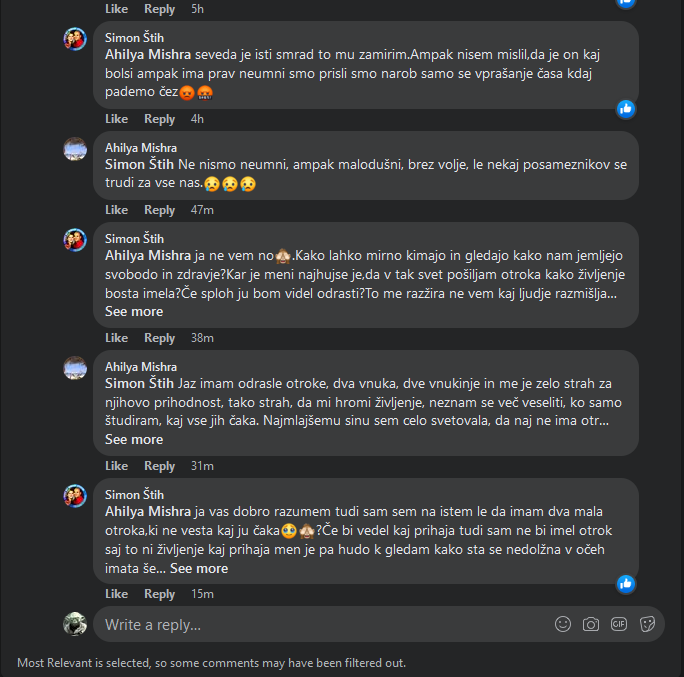684x677 pixels.
Task: Click your profile avatar beside the reply field
Action: (75, 623)
